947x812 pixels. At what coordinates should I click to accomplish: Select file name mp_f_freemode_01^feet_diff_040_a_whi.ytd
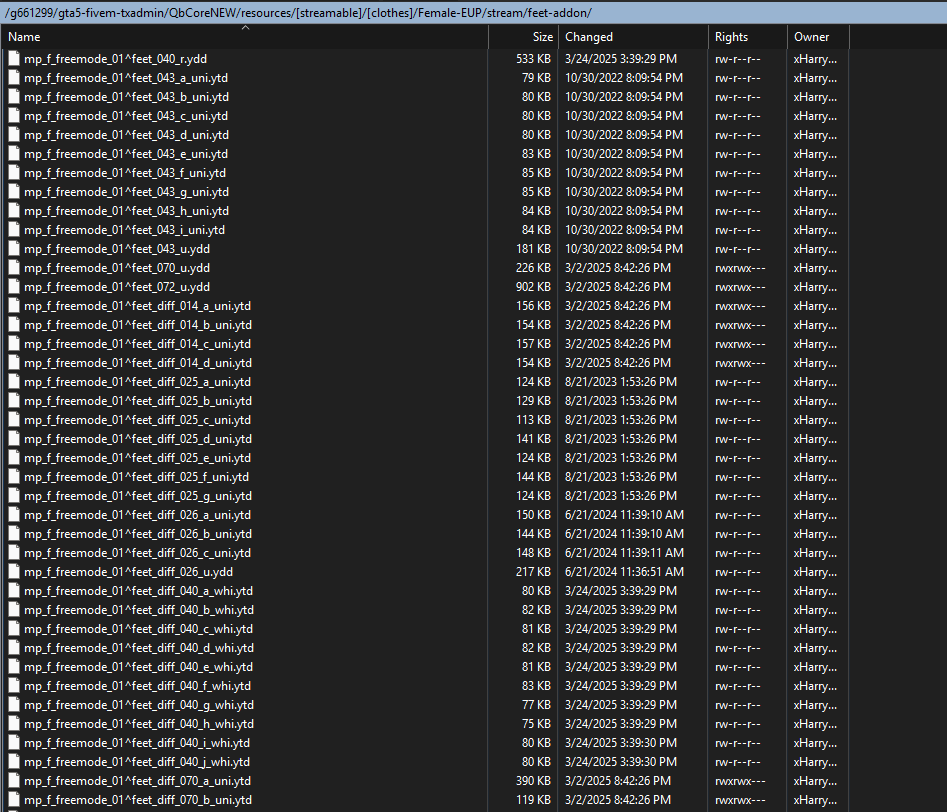click(x=138, y=591)
